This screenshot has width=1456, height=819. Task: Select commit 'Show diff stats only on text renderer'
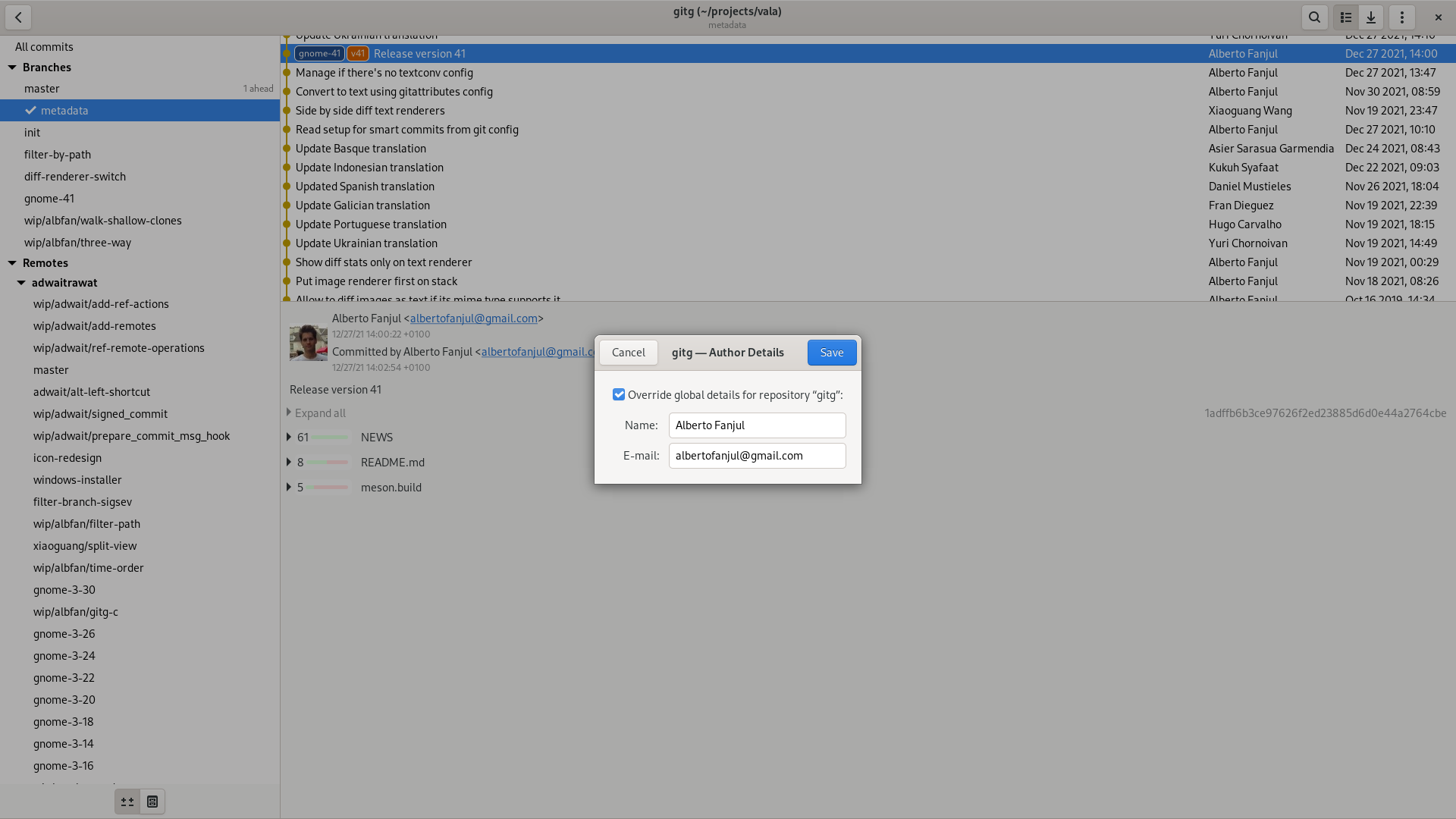(868, 262)
